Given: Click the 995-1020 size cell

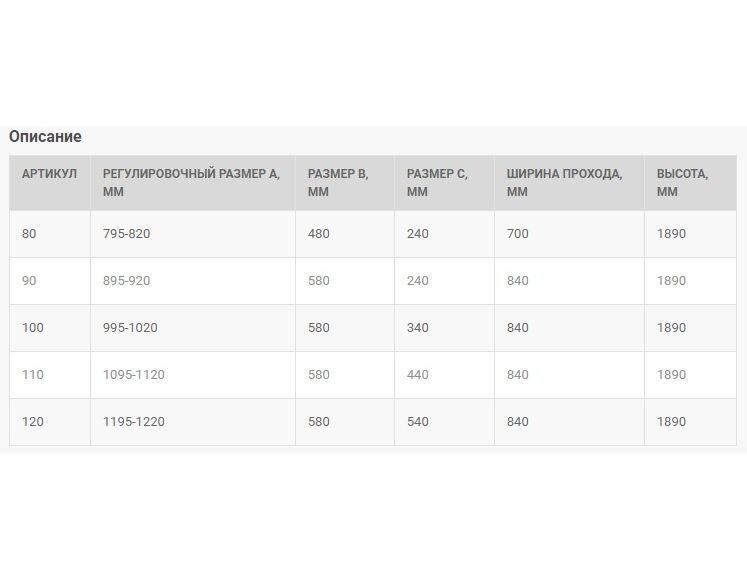Looking at the screenshot, I should (x=193, y=328).
